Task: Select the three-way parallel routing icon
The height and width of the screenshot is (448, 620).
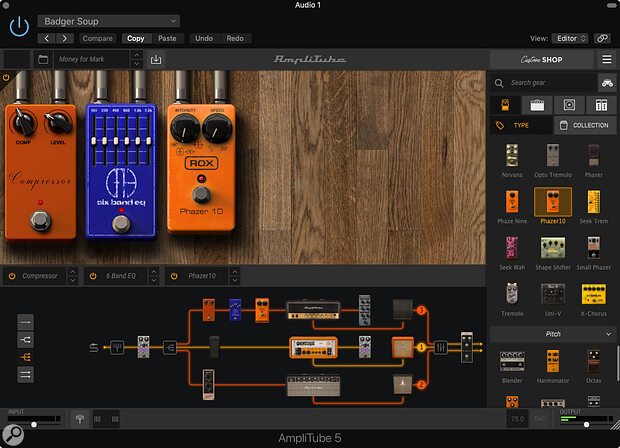Action: coord(25,357)
